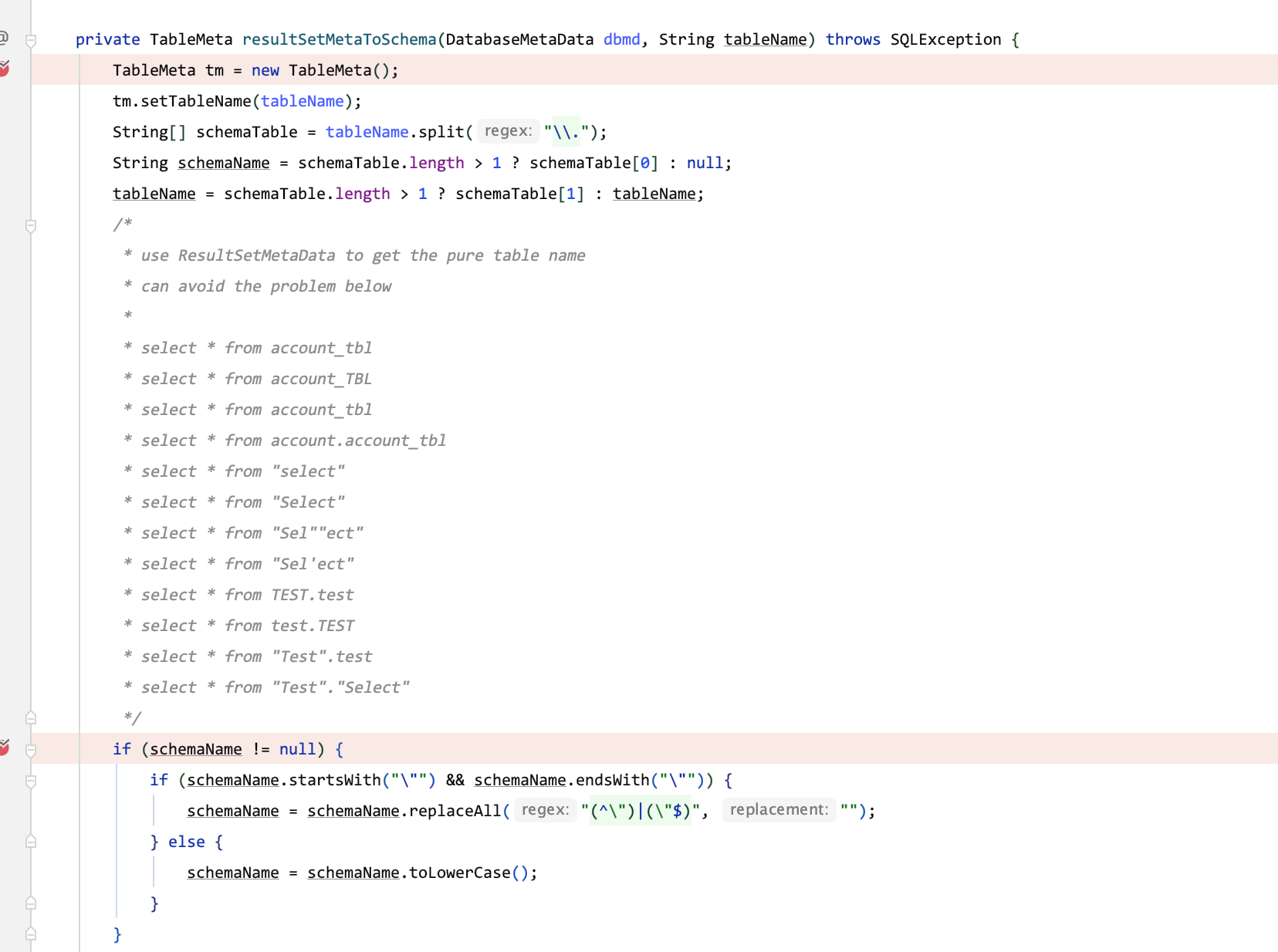
Task: Click the comment 'select * from "Test".test'
Action: pos(256,657)
